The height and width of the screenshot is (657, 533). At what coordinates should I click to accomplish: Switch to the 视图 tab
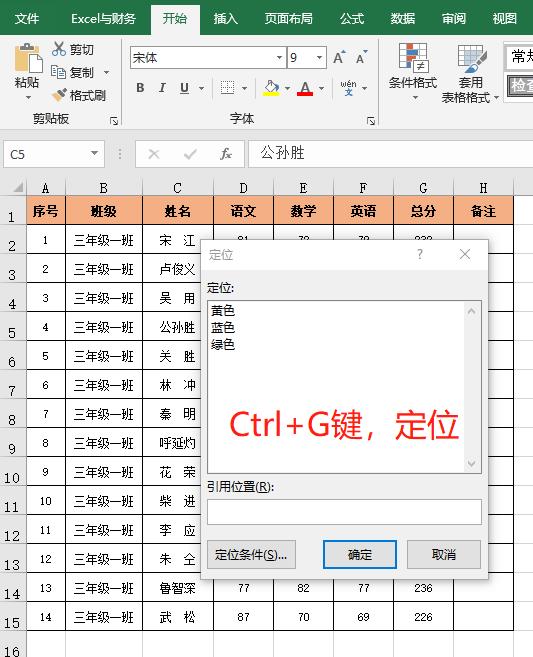tap(505, 18)
